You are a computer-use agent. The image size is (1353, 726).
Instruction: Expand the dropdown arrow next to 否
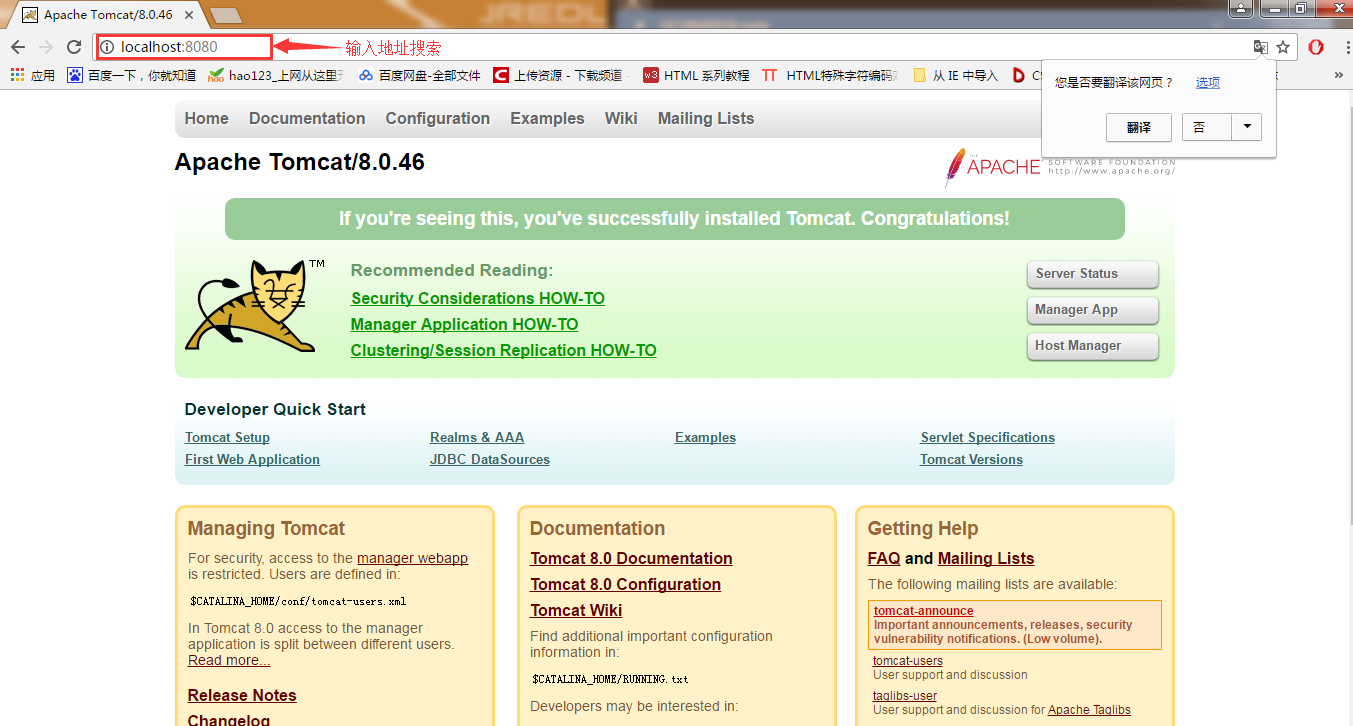pos(1247,127)
